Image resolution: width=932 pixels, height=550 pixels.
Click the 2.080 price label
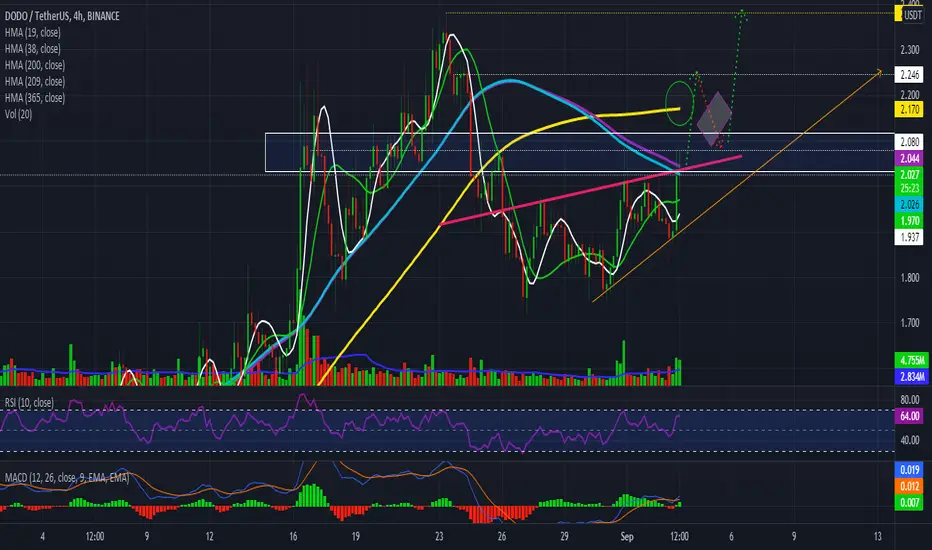pos(909,142)
